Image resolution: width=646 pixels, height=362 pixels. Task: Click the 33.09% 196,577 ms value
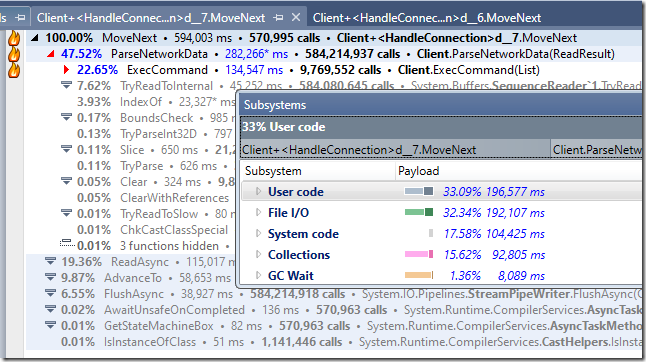tap(494, 192)
